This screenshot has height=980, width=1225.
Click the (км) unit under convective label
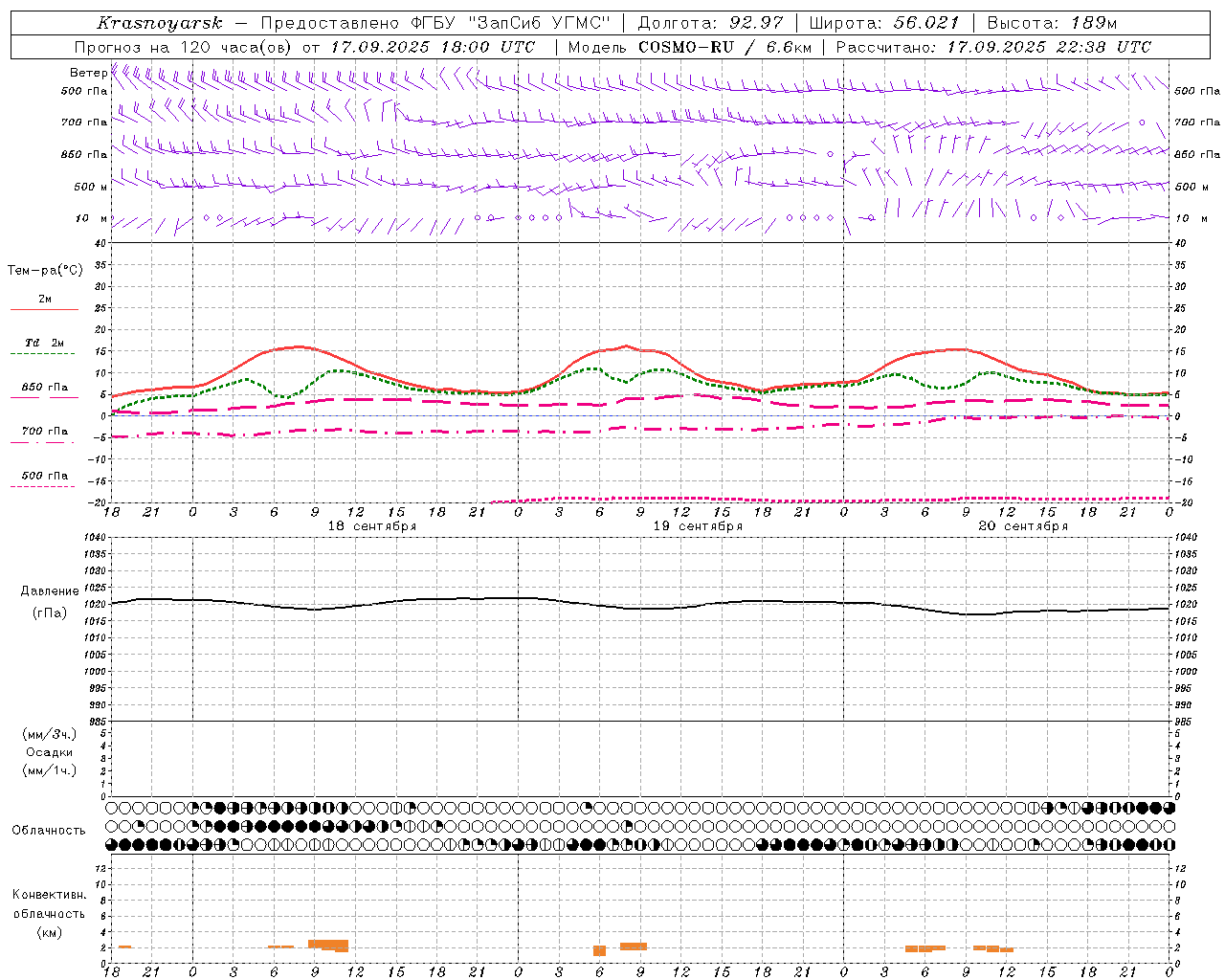click(50, 932)
